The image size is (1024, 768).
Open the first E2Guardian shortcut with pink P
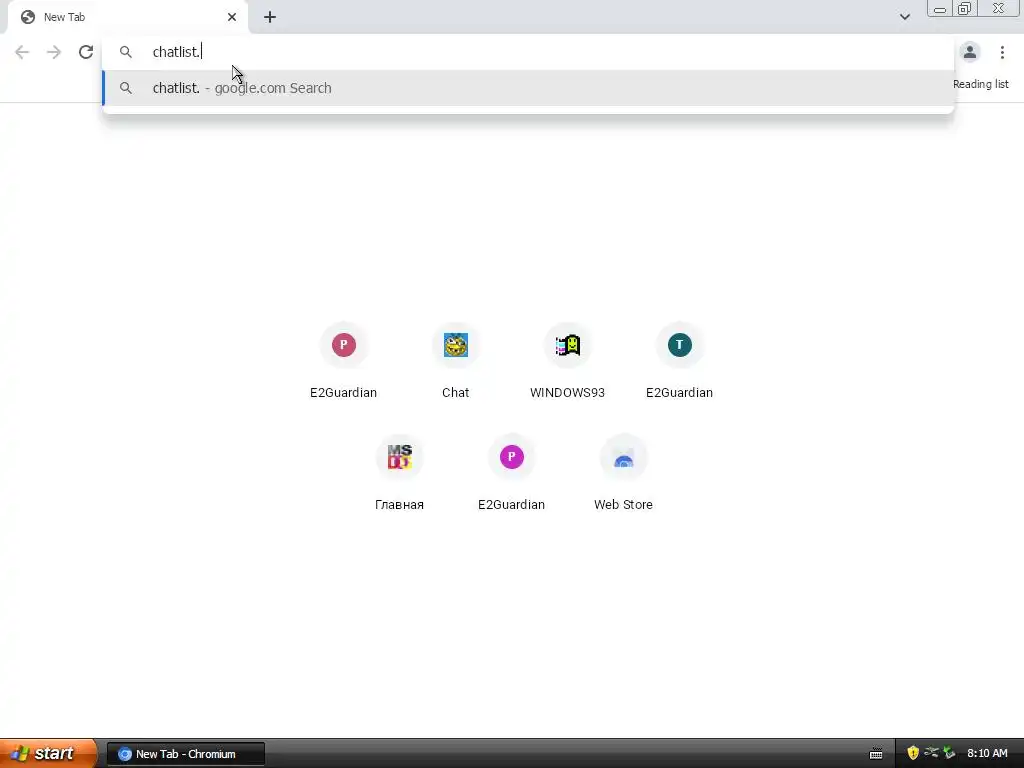344,360
